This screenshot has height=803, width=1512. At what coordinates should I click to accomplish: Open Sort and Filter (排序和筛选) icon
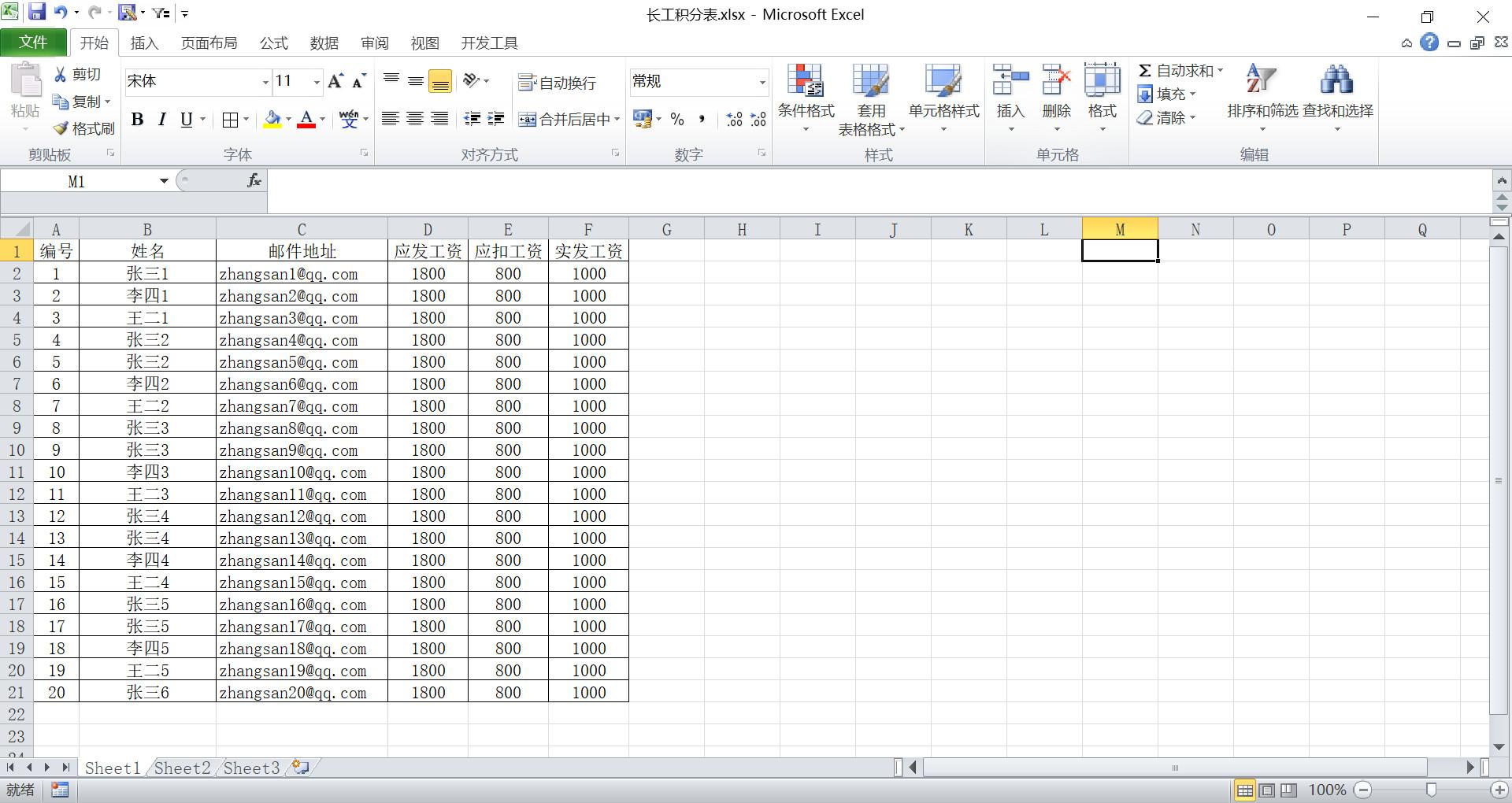(x=1262, y=80)
